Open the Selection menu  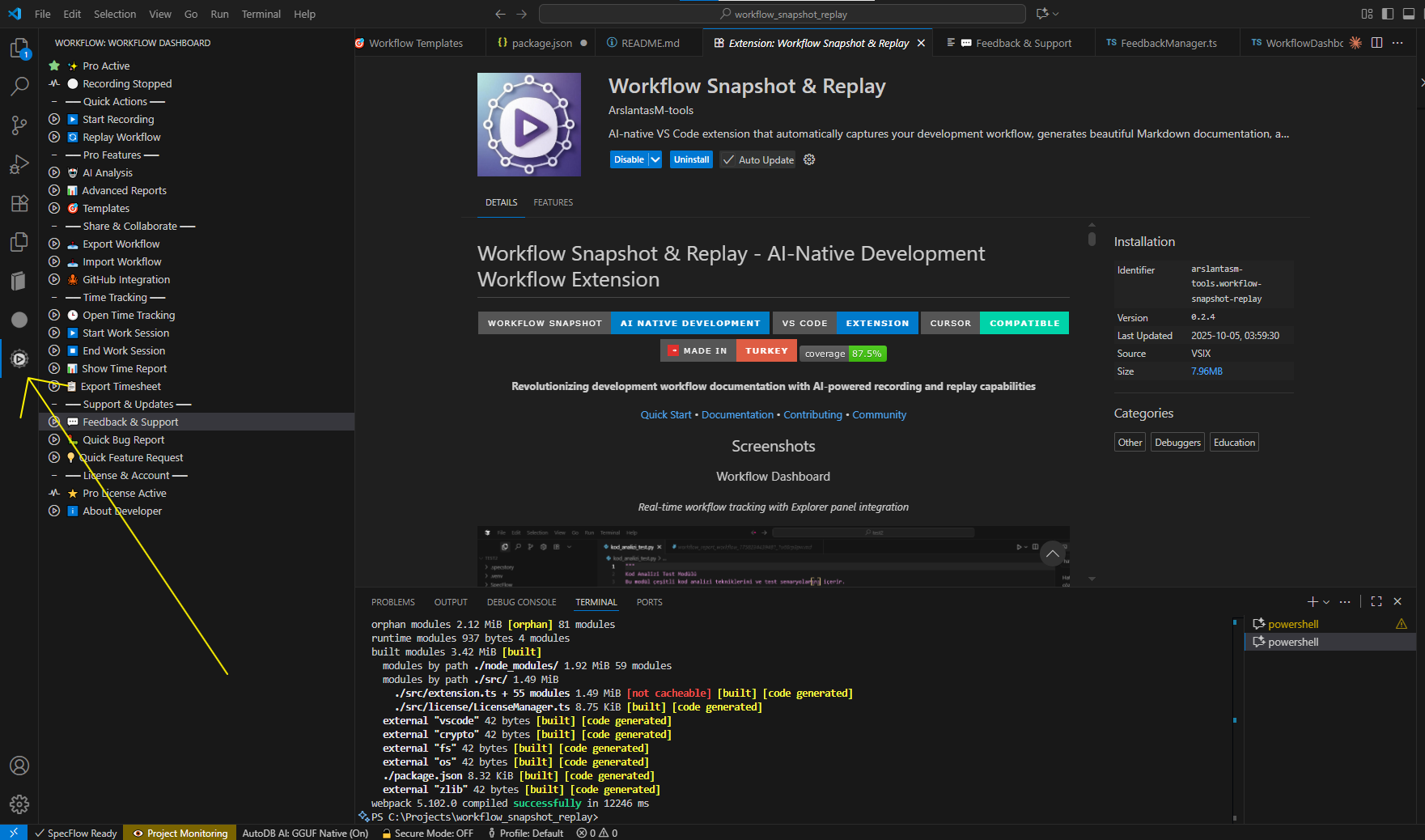pyautogui.click(x=115, y=14)
